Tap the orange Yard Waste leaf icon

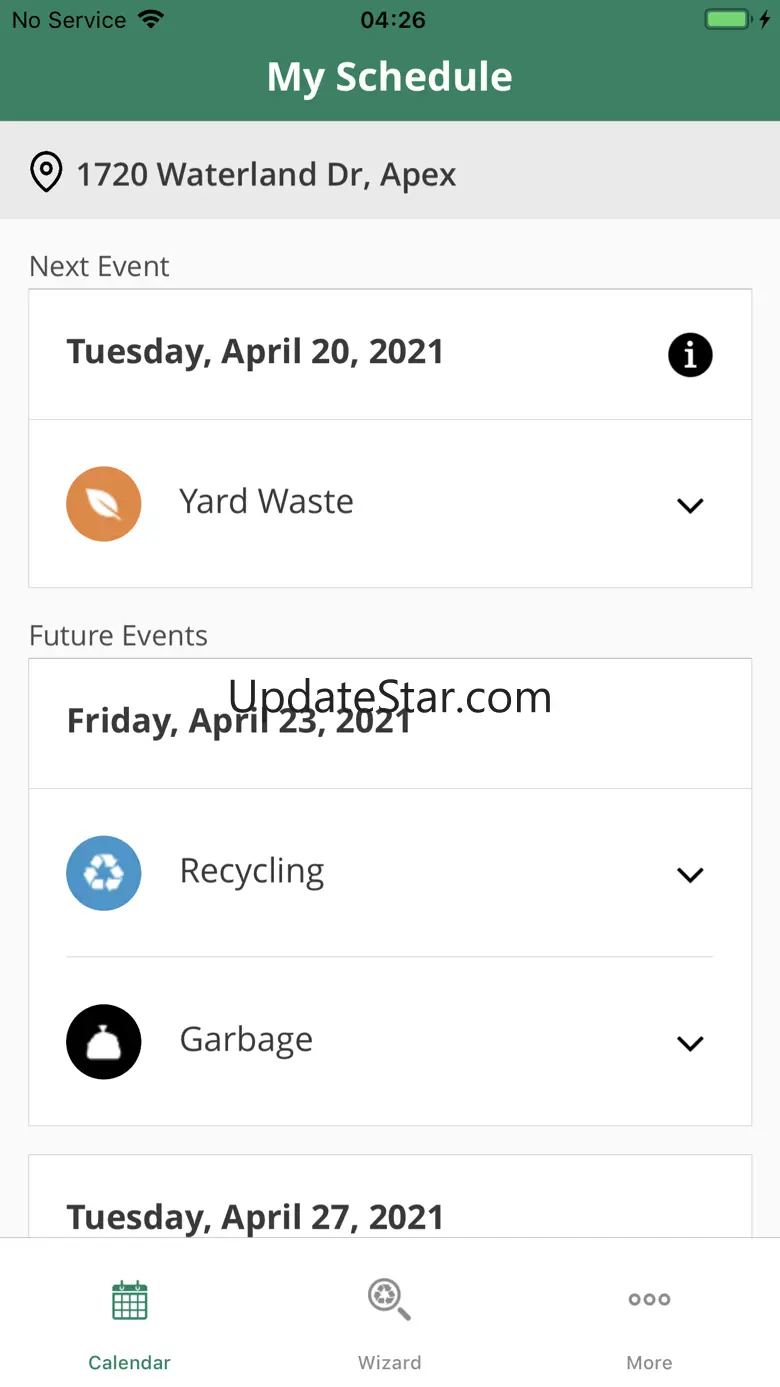click(x=104, y=504)
